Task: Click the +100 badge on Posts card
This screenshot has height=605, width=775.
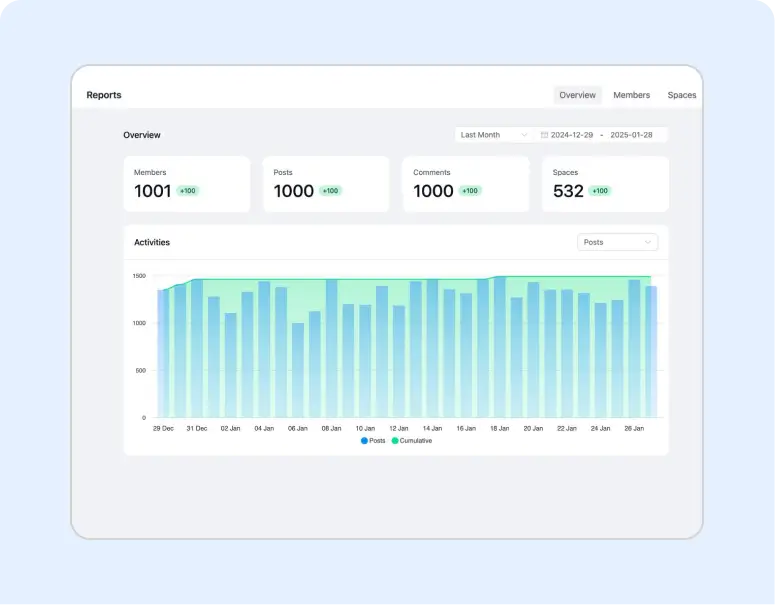Action: tap(330, 191)
